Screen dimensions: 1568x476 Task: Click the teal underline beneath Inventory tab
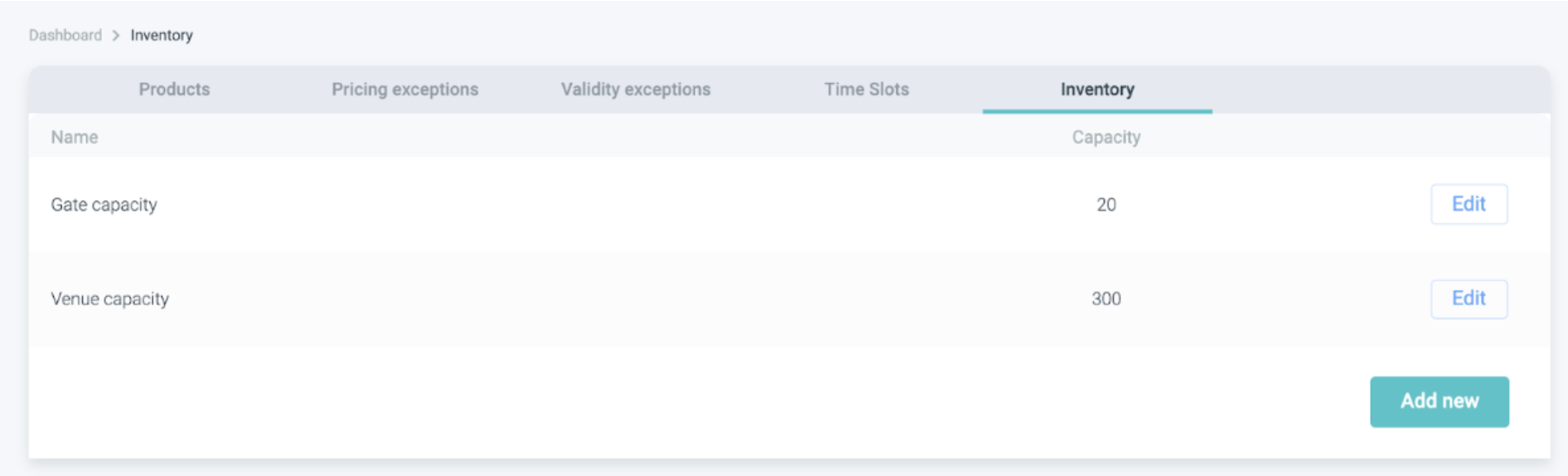coord(1097,111)
